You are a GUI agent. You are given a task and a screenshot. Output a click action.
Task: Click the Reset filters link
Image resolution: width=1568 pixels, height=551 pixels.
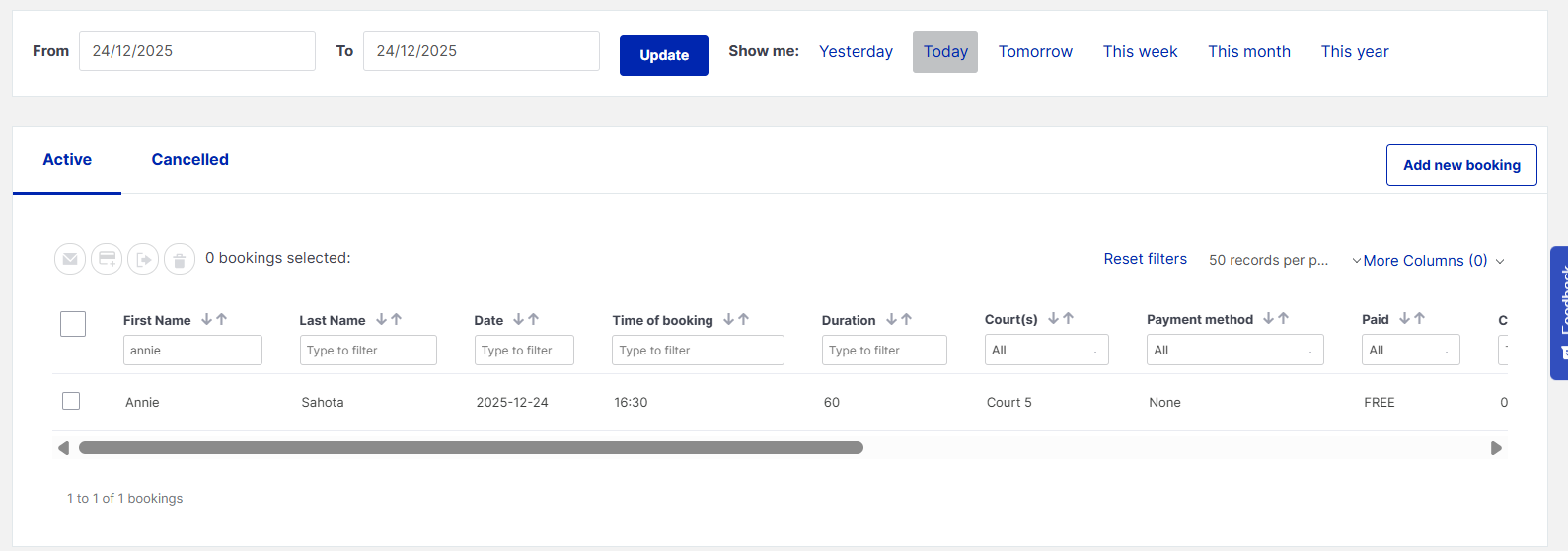click(1145, 259)
